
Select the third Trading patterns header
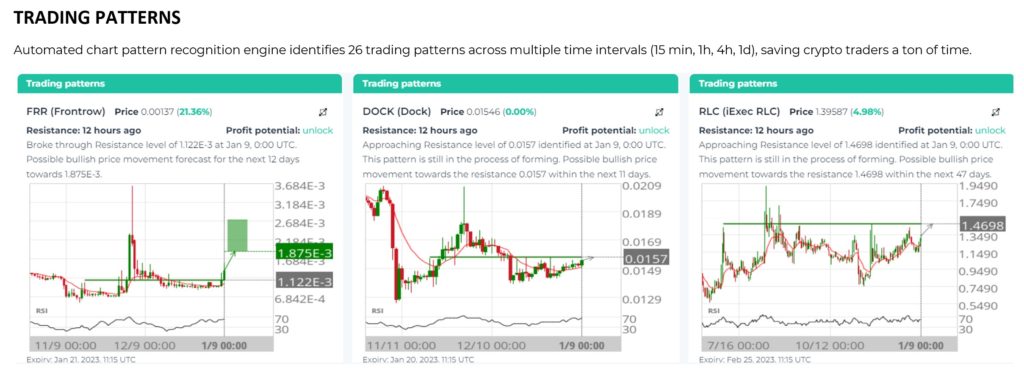[x=852, y=84]
